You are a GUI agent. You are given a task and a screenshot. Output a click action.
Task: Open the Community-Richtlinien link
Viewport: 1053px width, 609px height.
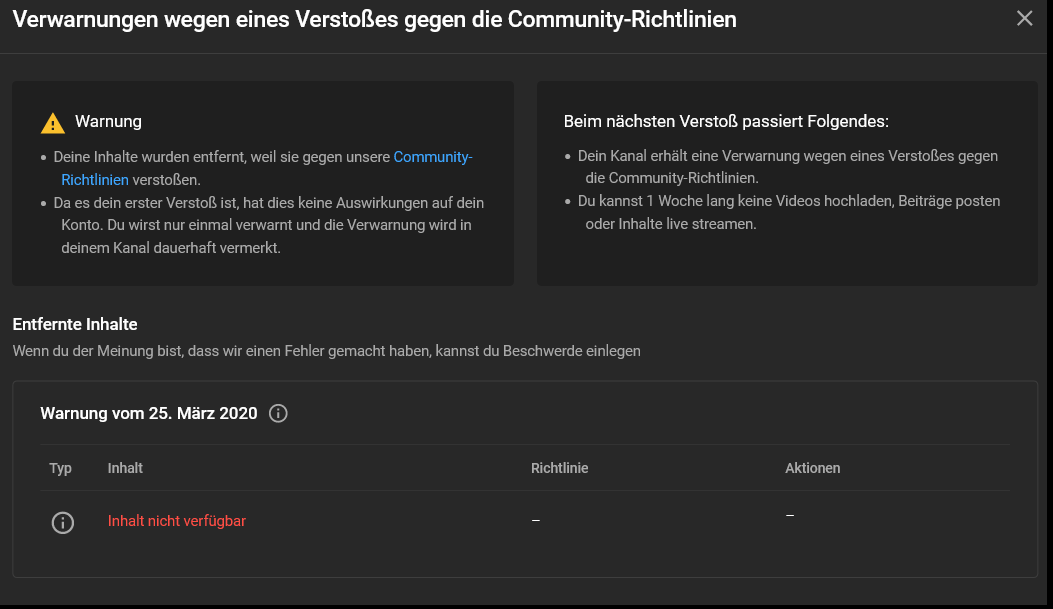[432, 157]
